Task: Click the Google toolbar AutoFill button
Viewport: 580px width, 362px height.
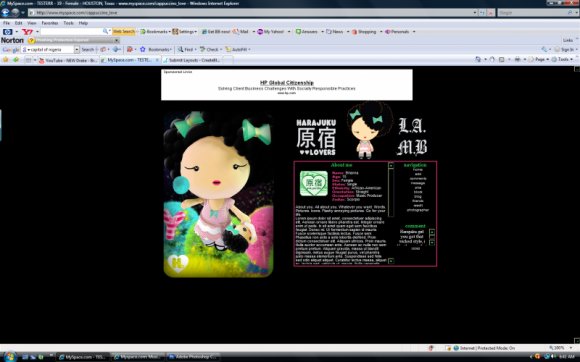Action: coord(237,50)
